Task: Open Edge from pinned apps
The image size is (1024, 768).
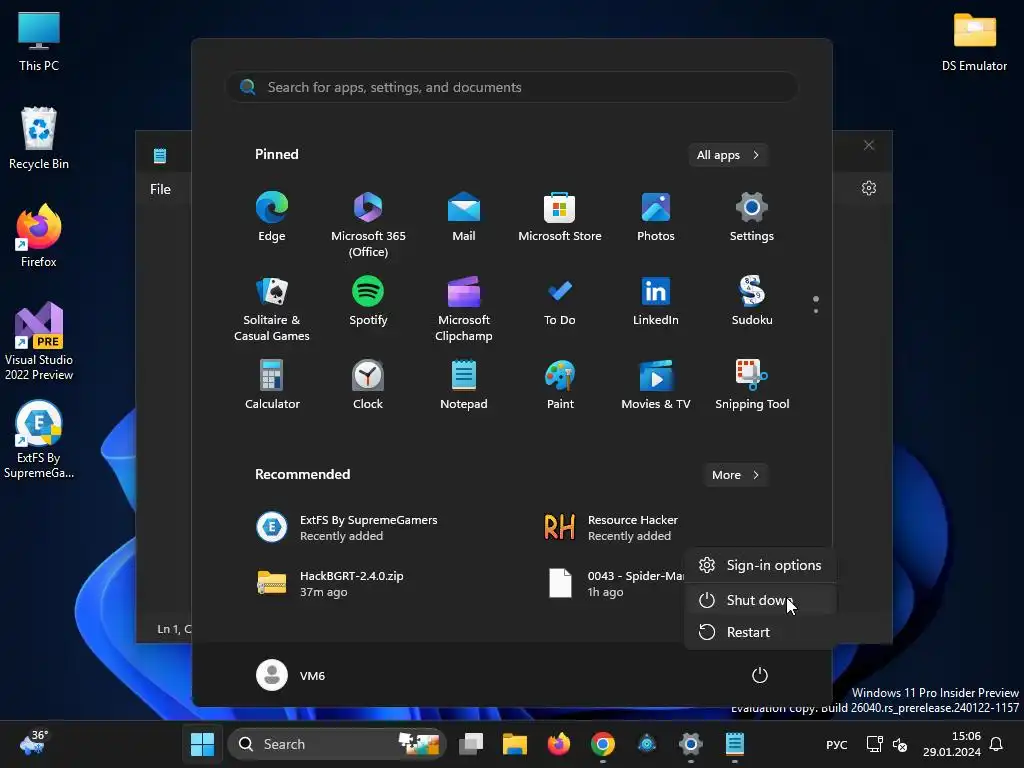Action: [x=272, y=217]
